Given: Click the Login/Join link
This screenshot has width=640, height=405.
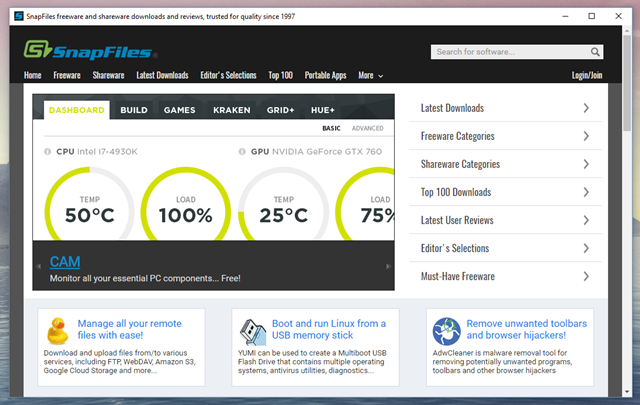Looking at the screenshot, I should point(587,76).
